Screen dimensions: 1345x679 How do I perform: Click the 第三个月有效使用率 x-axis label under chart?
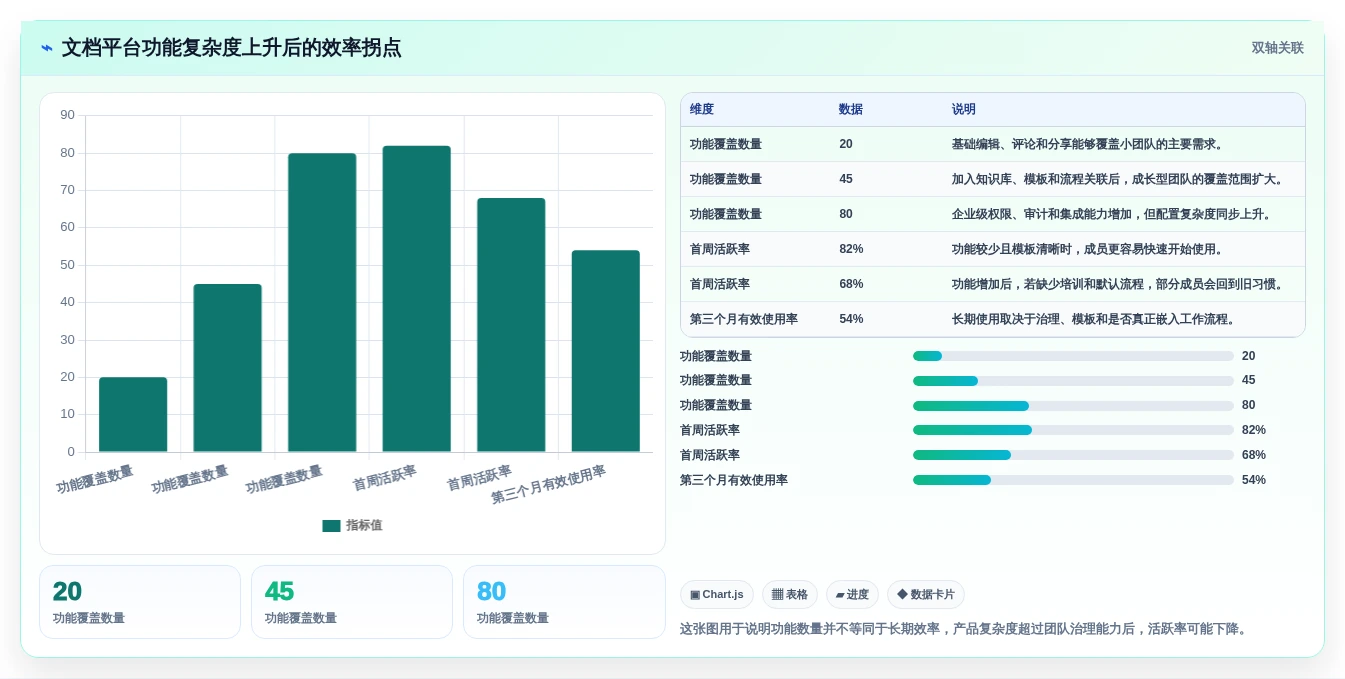549,485
